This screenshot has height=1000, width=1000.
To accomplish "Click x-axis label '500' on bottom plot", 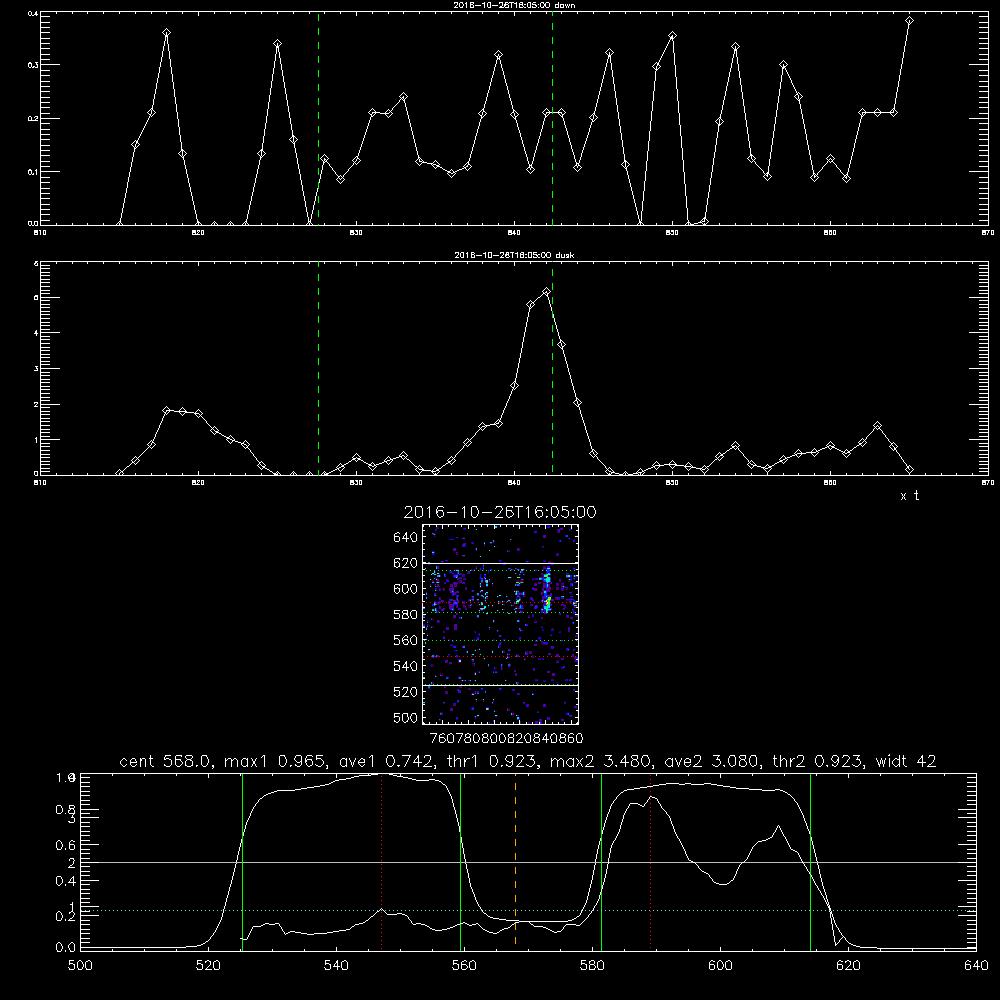I will point(80,966).
